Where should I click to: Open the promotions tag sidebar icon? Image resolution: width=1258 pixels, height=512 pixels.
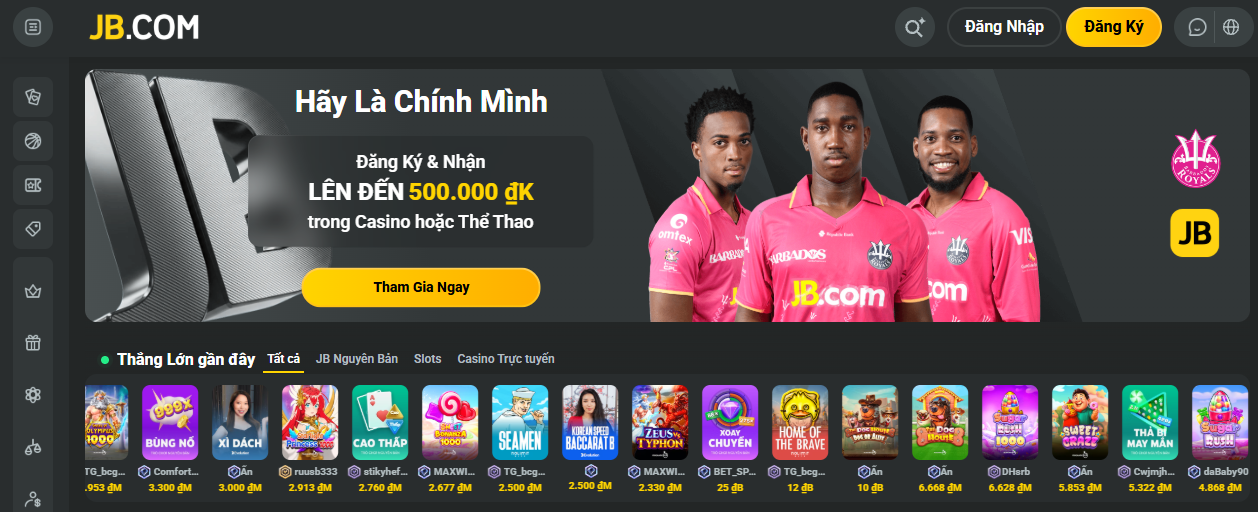pyautogui.click(x=33, y=229)
